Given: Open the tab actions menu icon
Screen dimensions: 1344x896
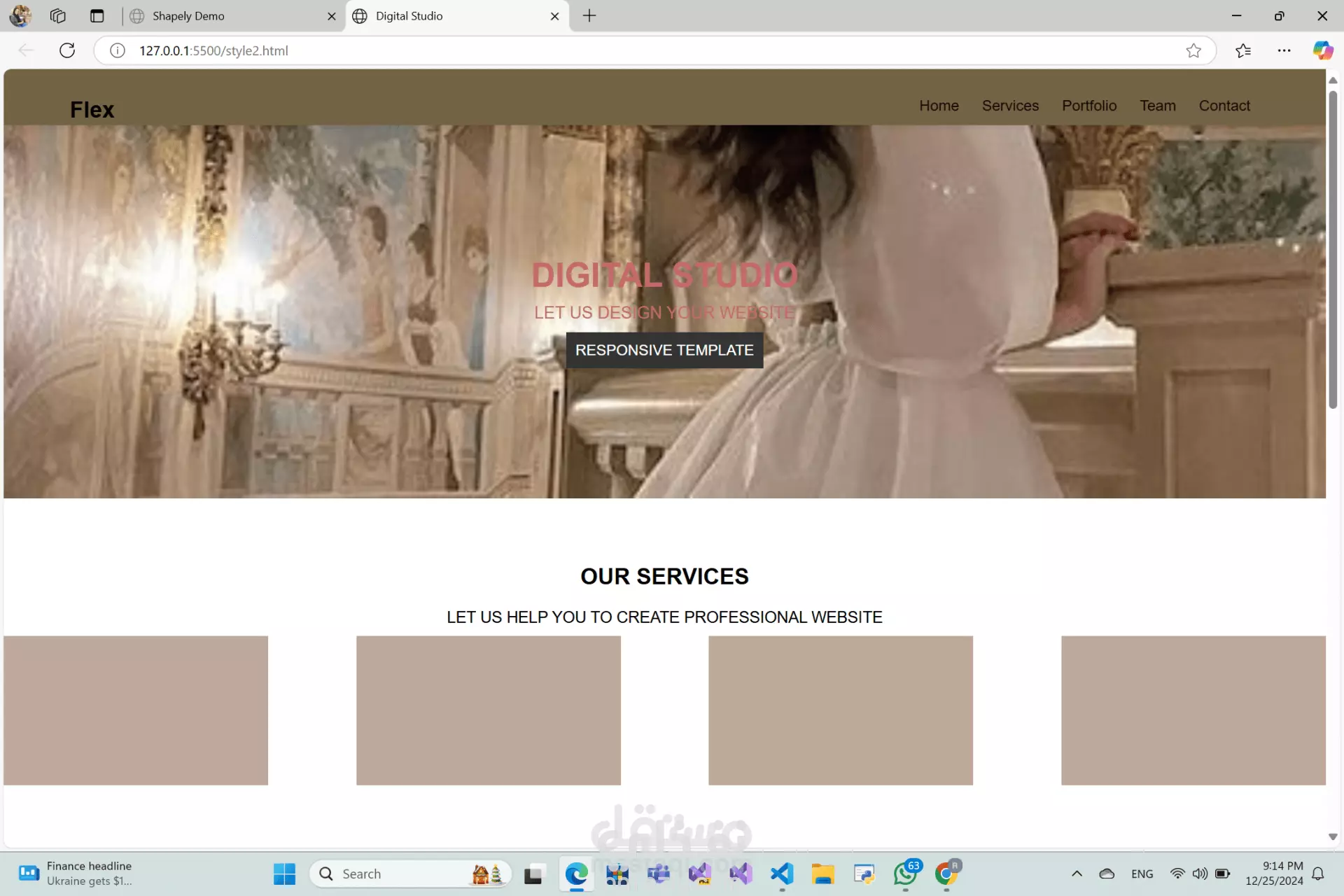Looking at the screenshot, I should tap(97, 15).
